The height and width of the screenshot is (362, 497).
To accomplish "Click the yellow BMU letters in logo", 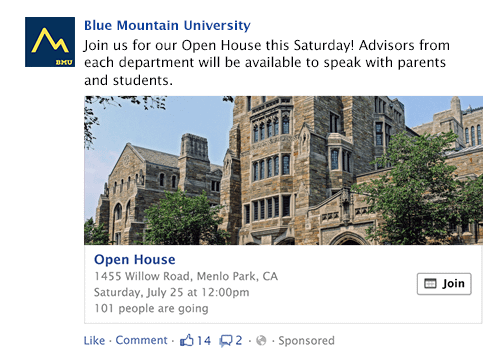I will click(64, 62).
